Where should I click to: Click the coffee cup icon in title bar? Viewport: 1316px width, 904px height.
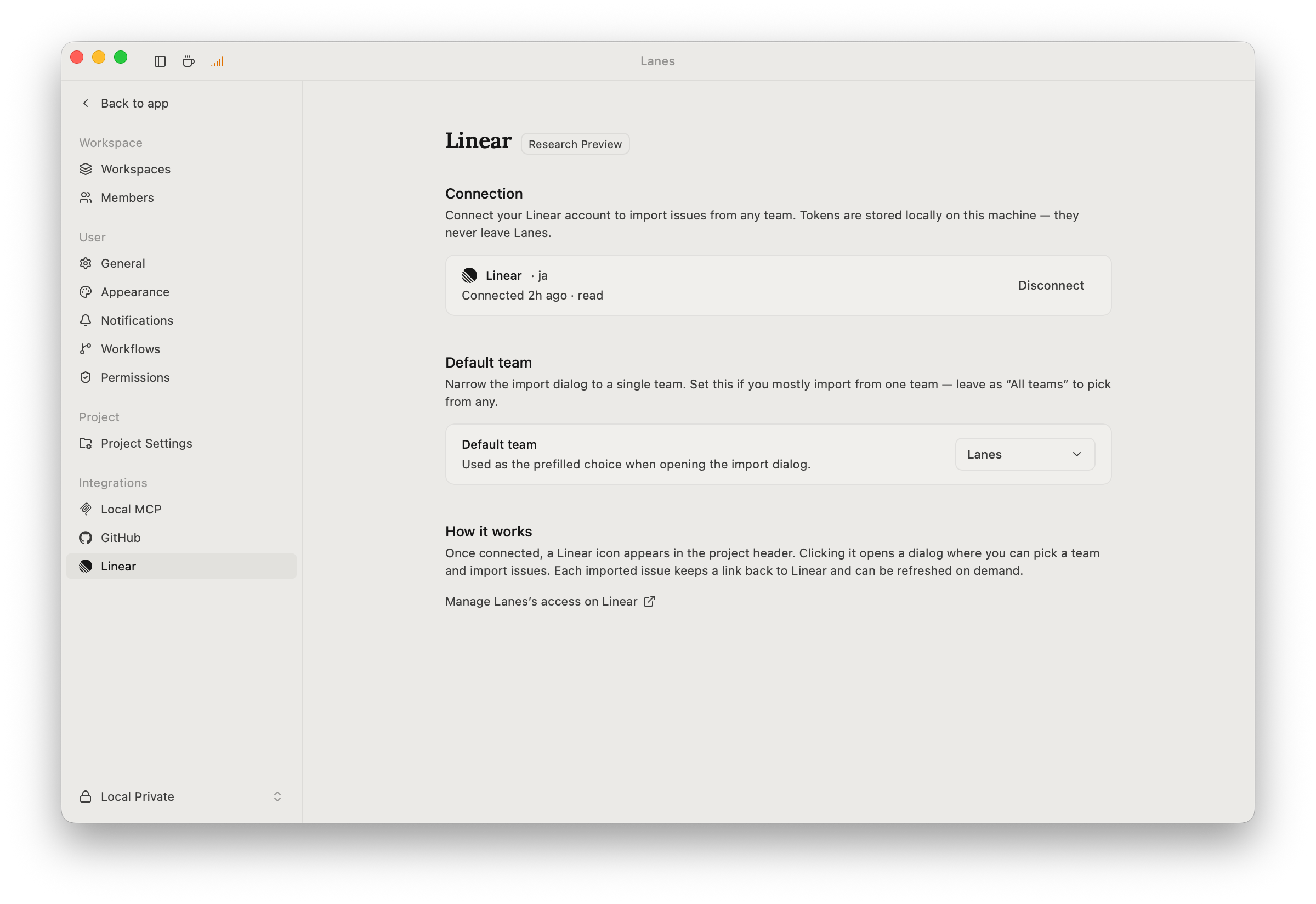click(x=189, y=61)
